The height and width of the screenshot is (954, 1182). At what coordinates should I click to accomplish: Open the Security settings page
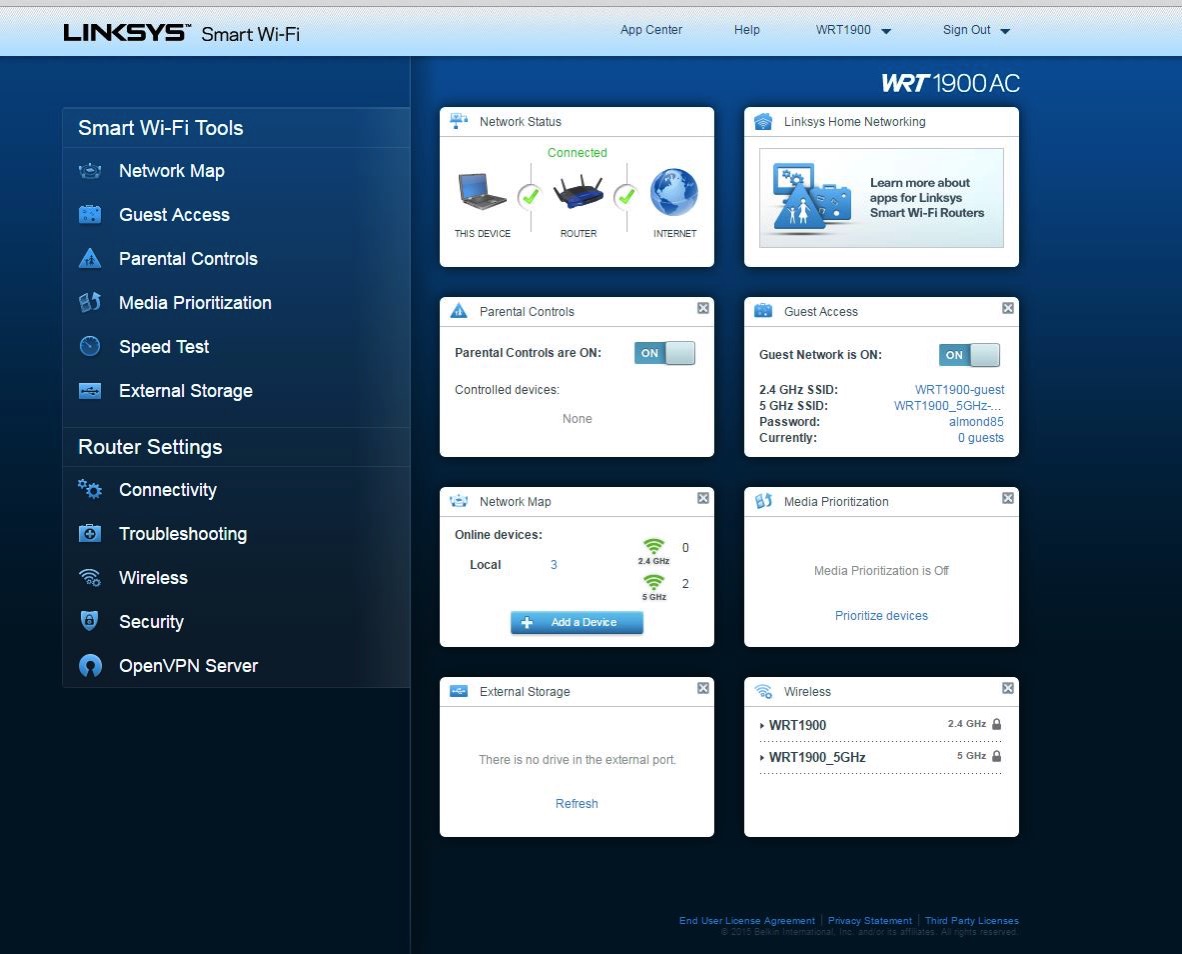(151, 622)
